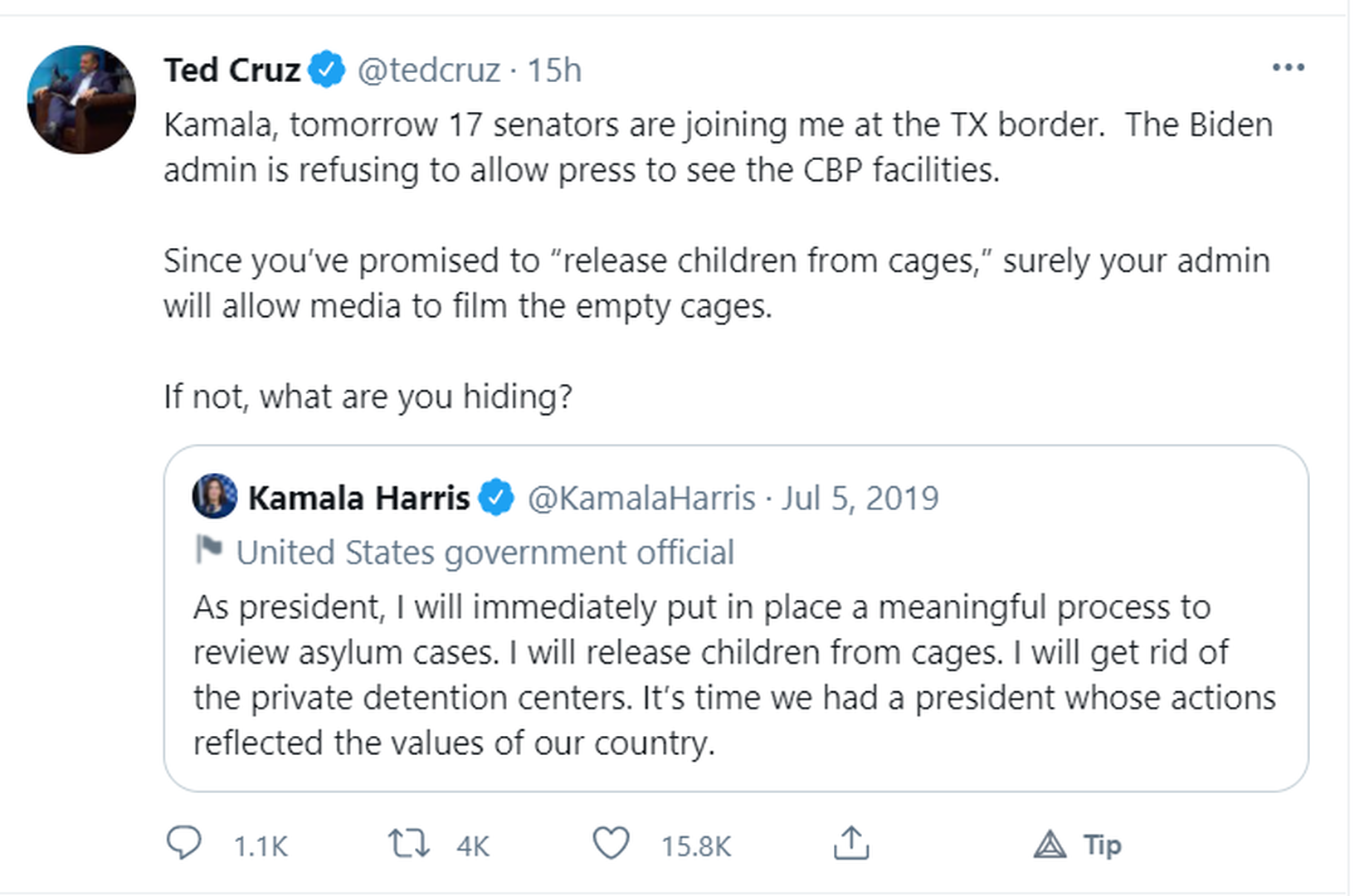This screenshot has width=1364, height=896.
Task: Open the quoted Kamala Harris tweet text
Action: coord(733,674)
